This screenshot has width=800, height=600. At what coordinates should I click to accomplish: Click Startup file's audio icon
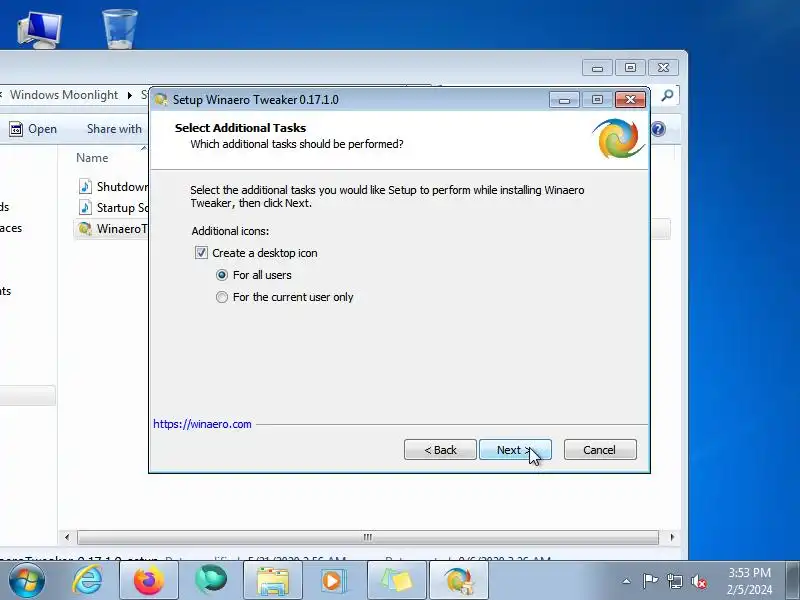click(85, 208)
